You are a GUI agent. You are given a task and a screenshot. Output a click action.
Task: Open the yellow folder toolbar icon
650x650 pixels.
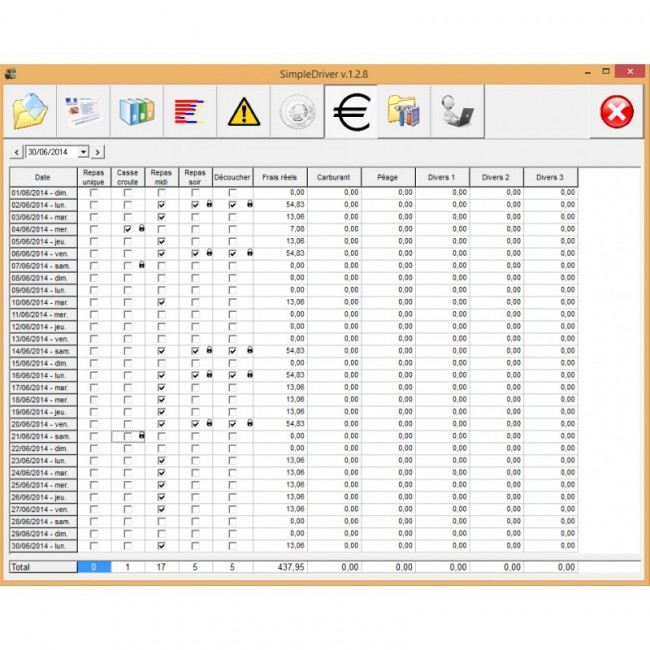(x=29, y=112)
